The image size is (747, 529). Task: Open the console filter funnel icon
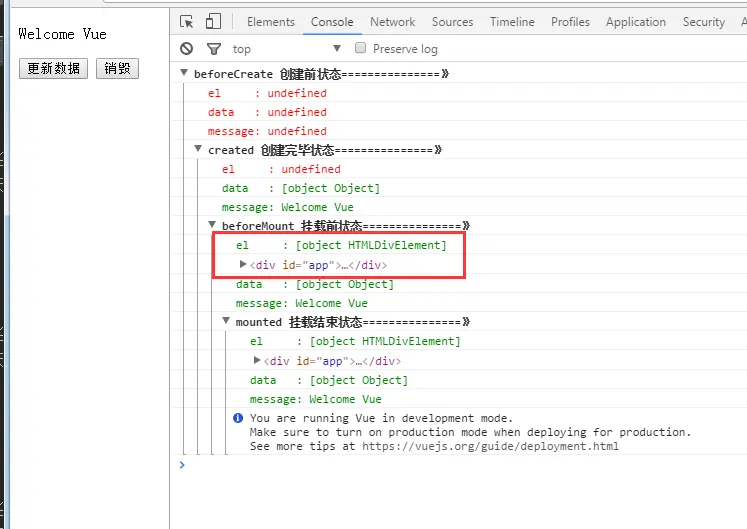click(x=214, y=49)
